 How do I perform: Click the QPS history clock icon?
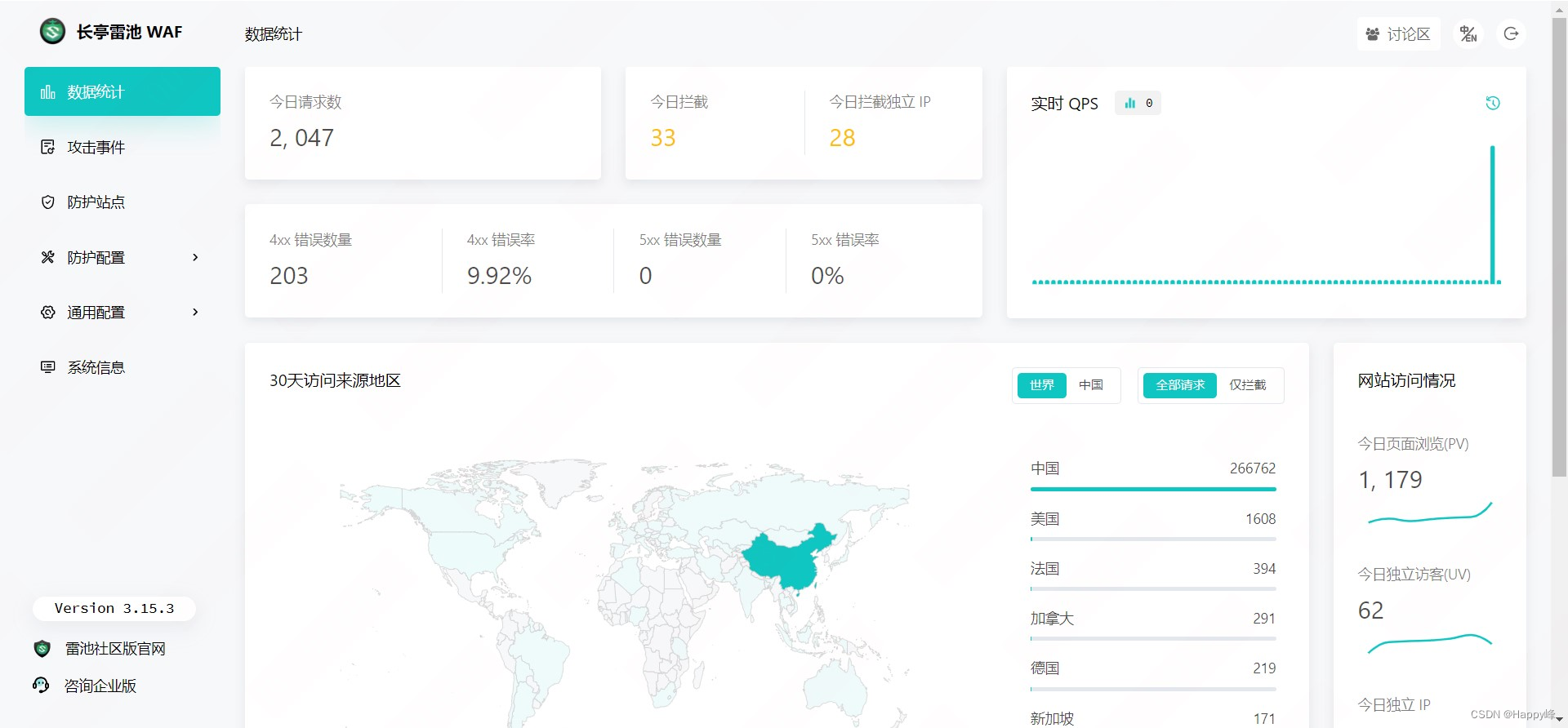tap(1493, 103)
